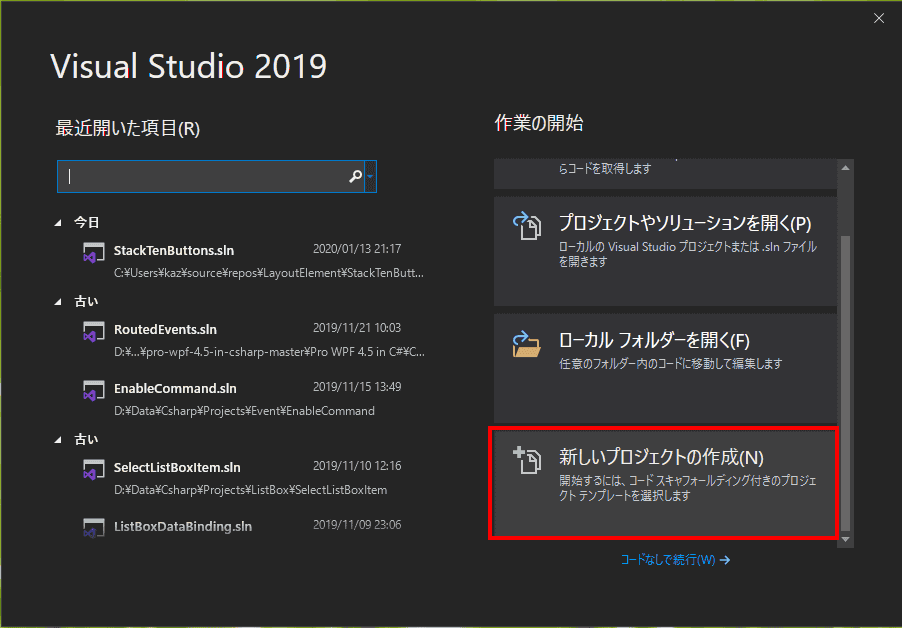
Task: Collapse the first 古い group above RoutedEvents
Action: coord(58,301)
